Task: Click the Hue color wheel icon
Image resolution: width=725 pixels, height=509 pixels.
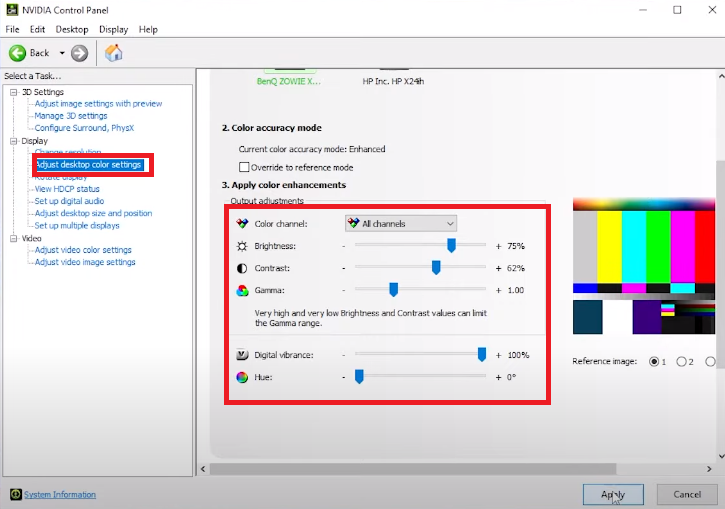Action: pyautogui.click(x=241, y=377)
